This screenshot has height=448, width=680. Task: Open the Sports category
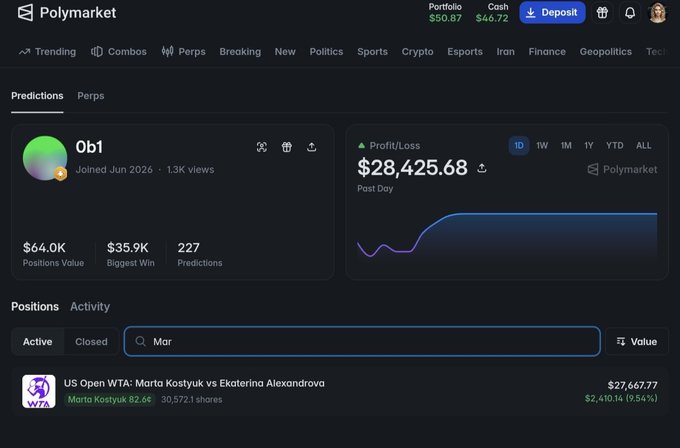[x=373, y=52]
